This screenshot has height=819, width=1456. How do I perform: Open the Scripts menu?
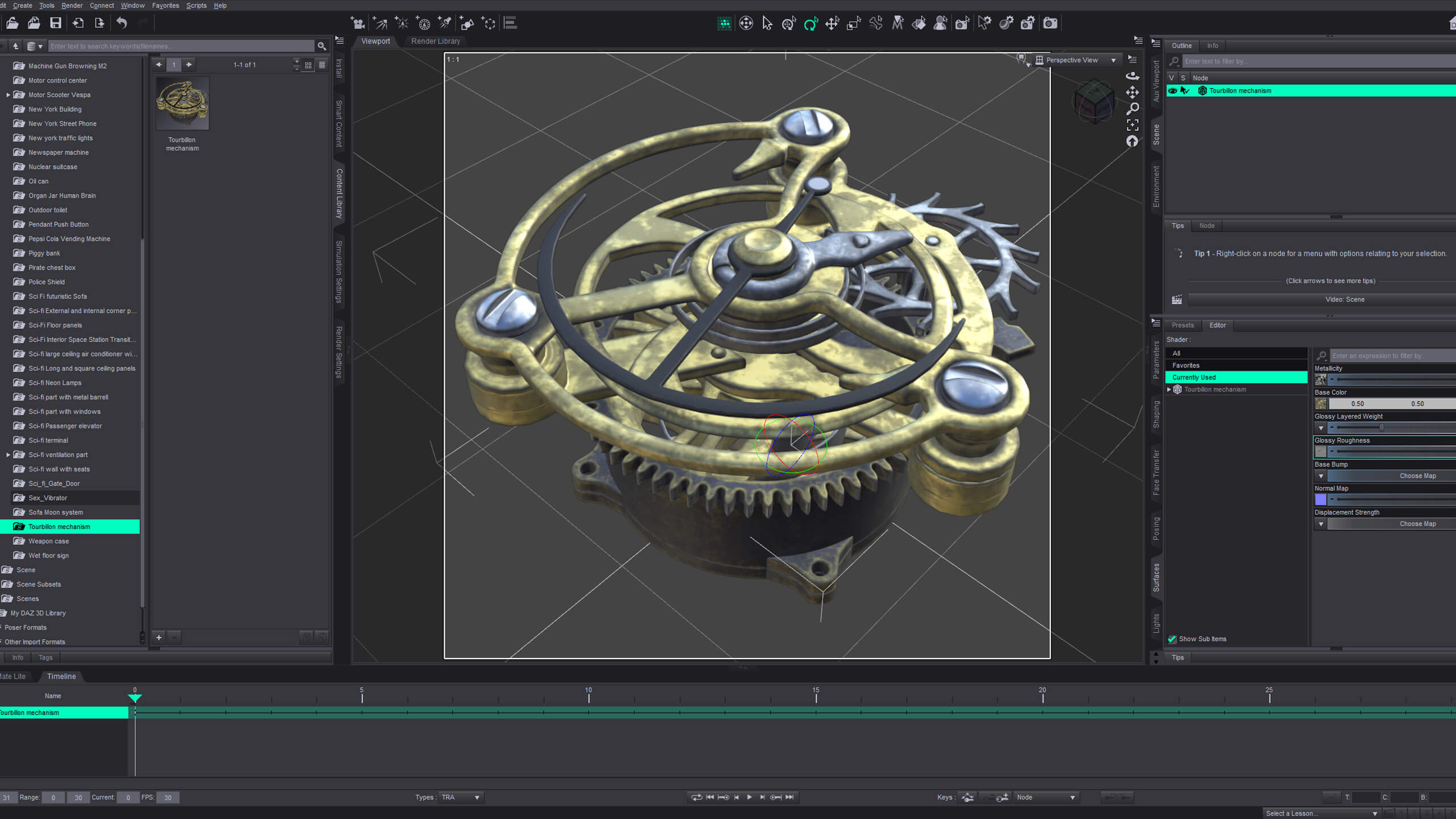pos(196,6)
